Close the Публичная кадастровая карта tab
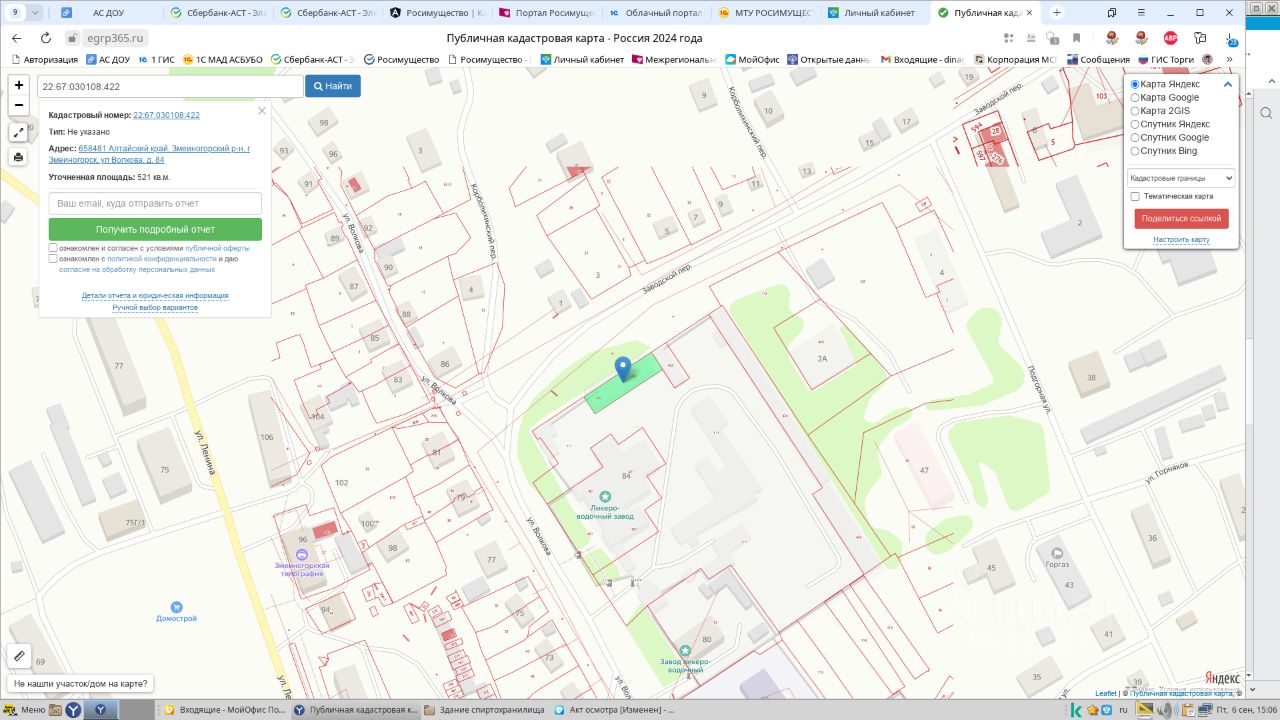This screenshot has height=720, width=1280. point(1030,13)
